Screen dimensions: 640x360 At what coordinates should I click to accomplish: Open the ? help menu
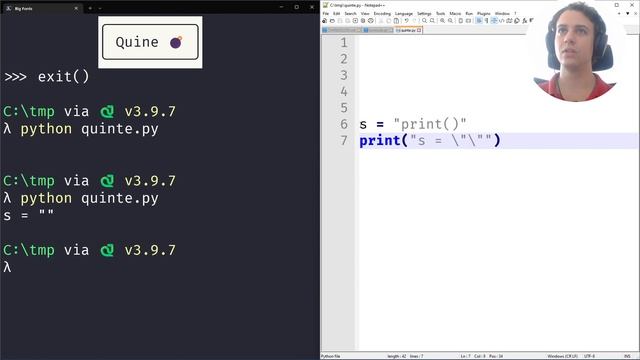[516, 13]
